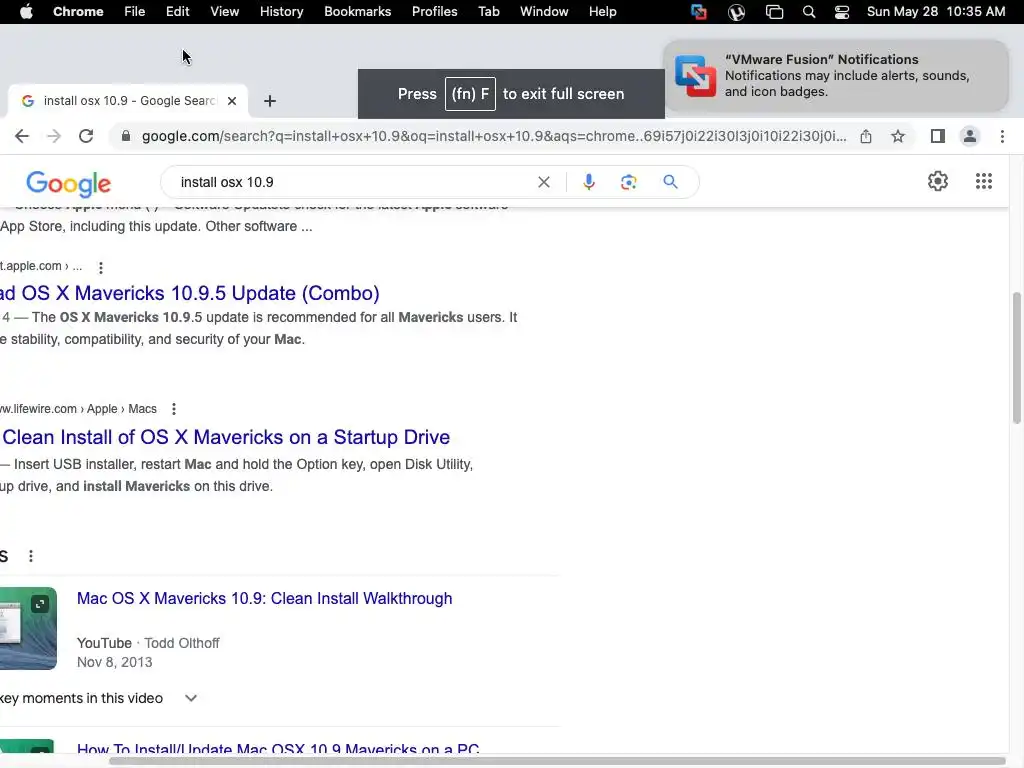Click the VMware Fusion menu bar icon
This screenshot has width=1024, height=768.
point(699,12)
